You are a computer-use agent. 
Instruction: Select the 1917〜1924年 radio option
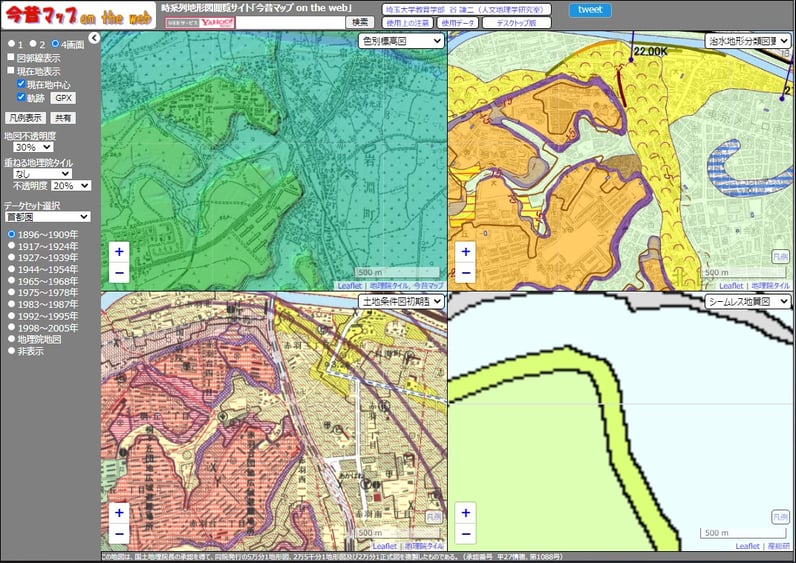point(12,246)
